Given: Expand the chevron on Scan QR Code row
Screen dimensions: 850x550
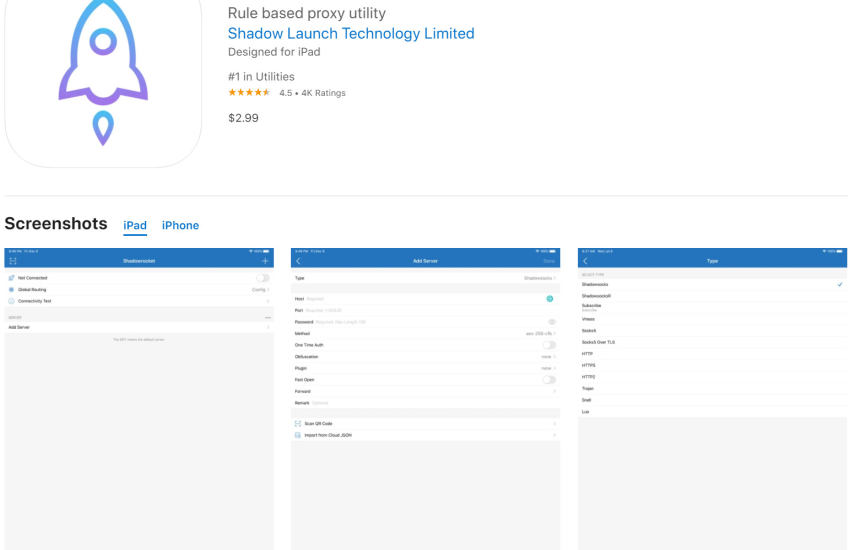Looking at the screenshot, I should click(554, 424).
